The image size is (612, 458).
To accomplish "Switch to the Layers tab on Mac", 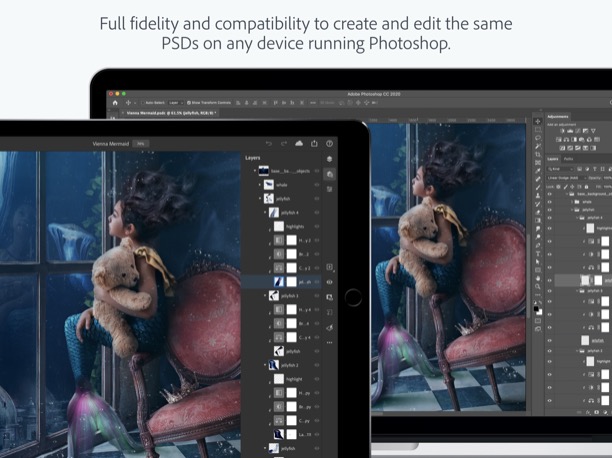I will tap(553, 159).
